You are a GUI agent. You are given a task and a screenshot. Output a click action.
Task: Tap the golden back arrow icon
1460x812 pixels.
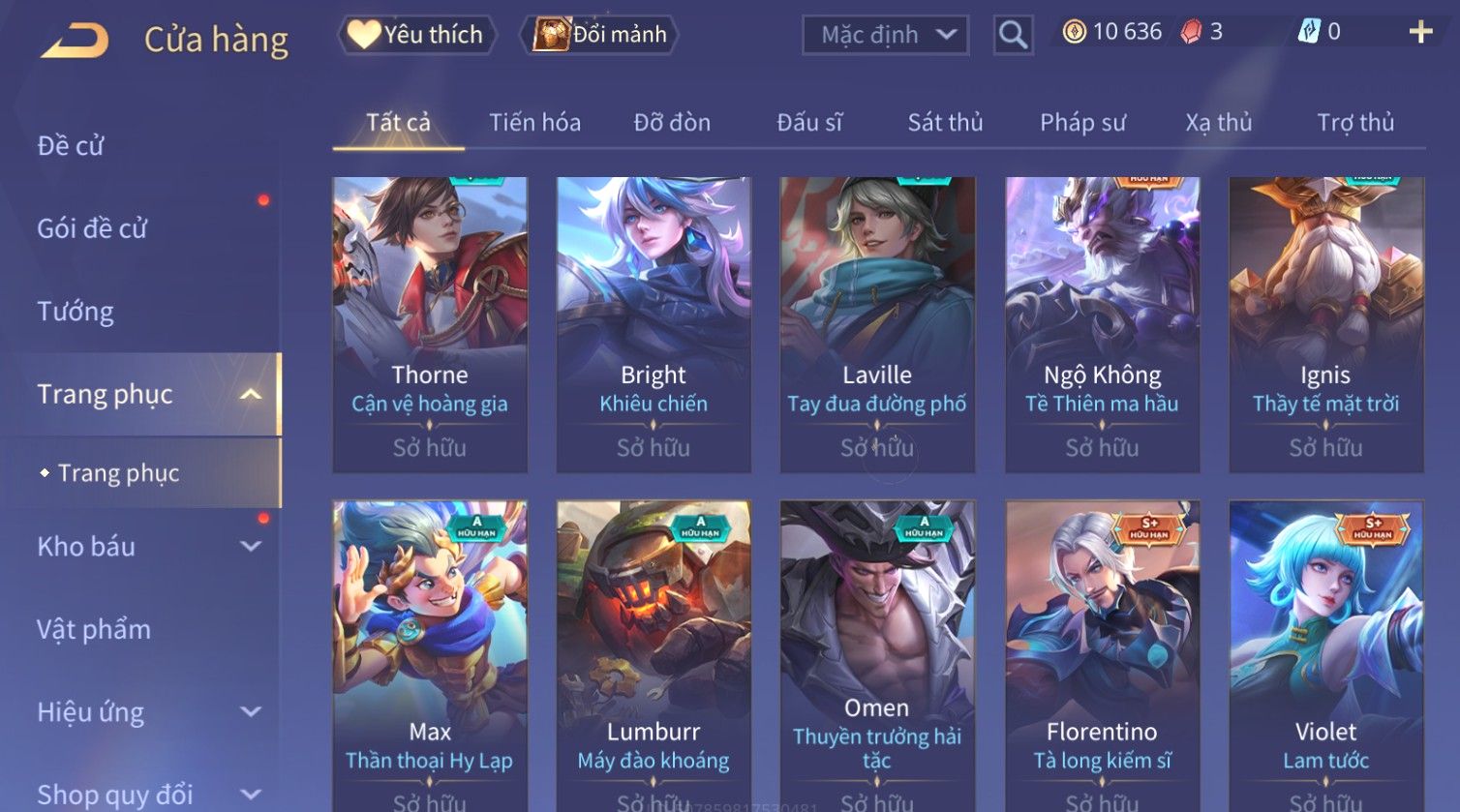point(75,41)
